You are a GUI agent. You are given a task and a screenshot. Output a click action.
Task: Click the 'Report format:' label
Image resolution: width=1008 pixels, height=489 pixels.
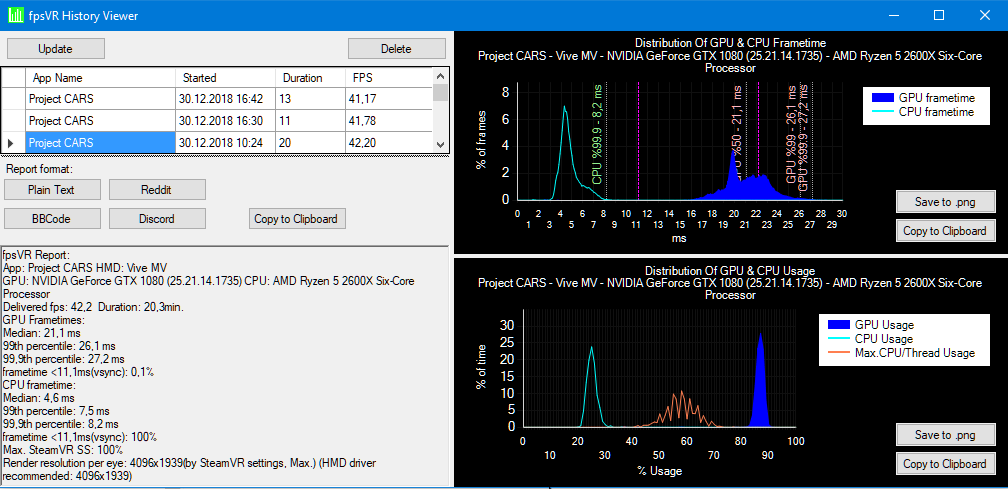(40, 170)
